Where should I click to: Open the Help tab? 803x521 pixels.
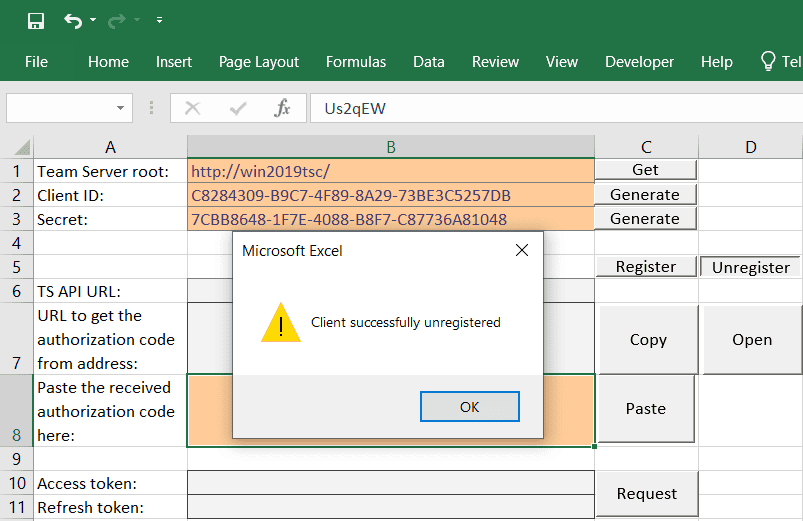coord(716,62)
